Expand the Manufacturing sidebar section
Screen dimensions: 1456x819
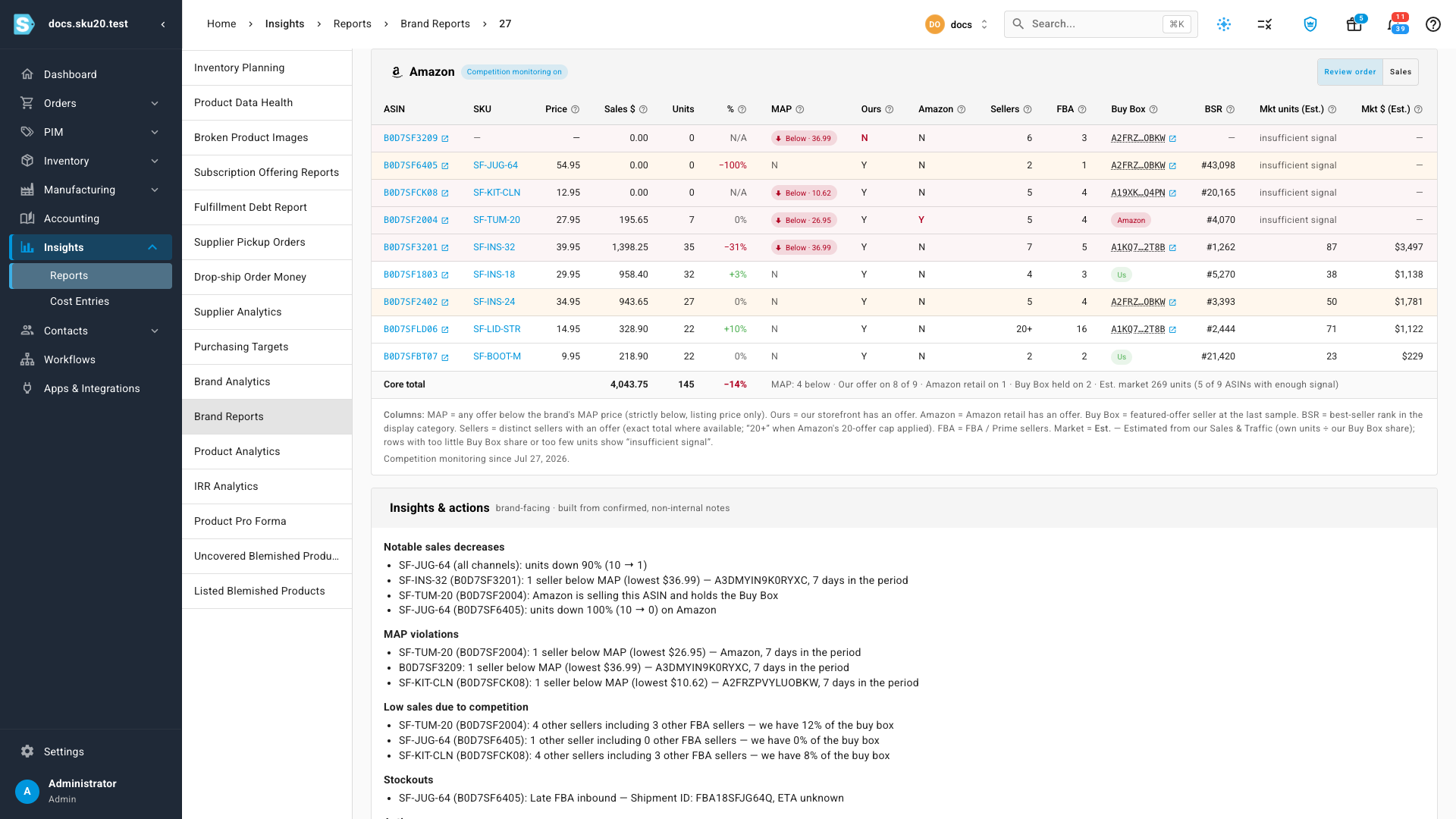click(x=91, y=190)
